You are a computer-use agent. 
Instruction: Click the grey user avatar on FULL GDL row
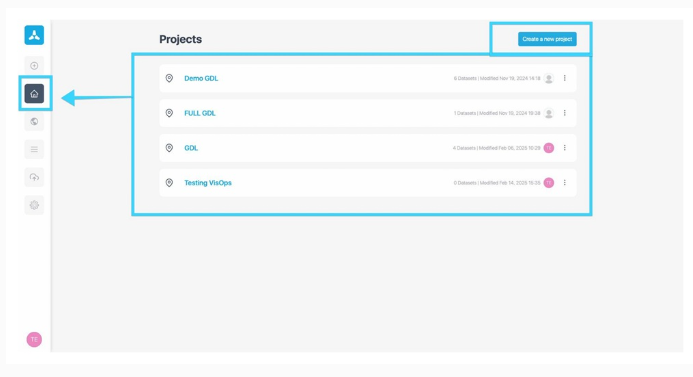coord(548,113)
